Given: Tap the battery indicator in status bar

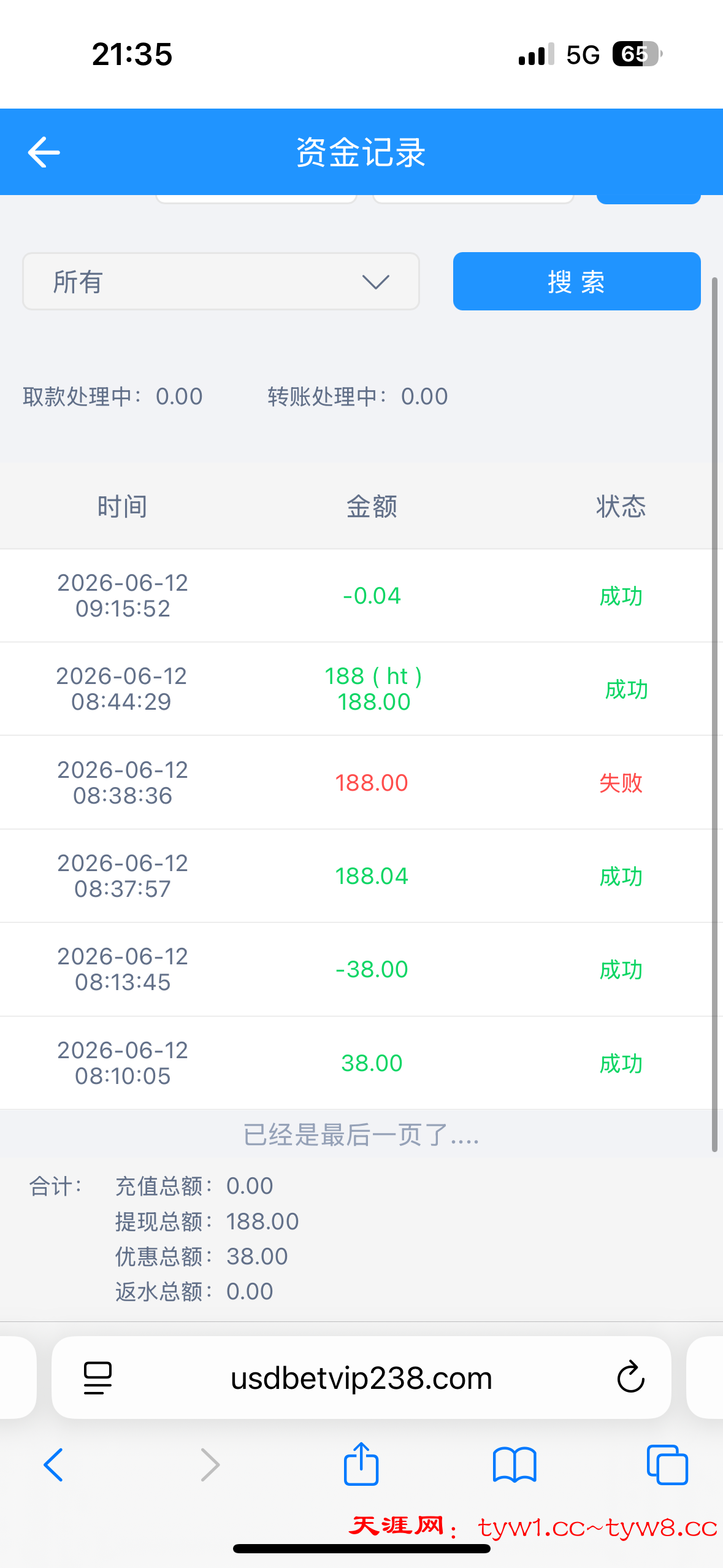Looking at the screenshot, I should coord(637,54).
